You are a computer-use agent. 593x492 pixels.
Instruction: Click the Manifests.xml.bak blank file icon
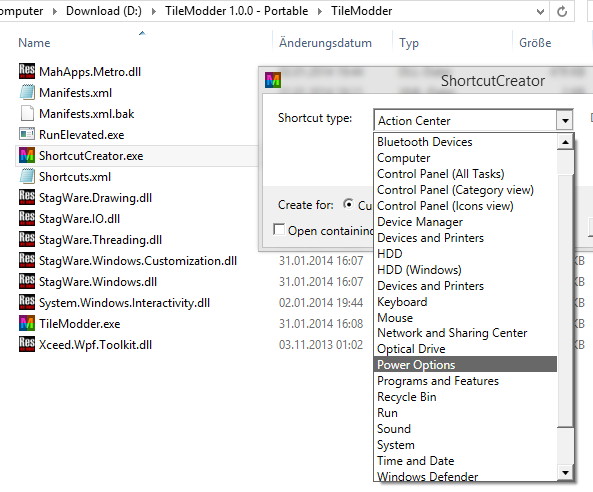(27, 113)
